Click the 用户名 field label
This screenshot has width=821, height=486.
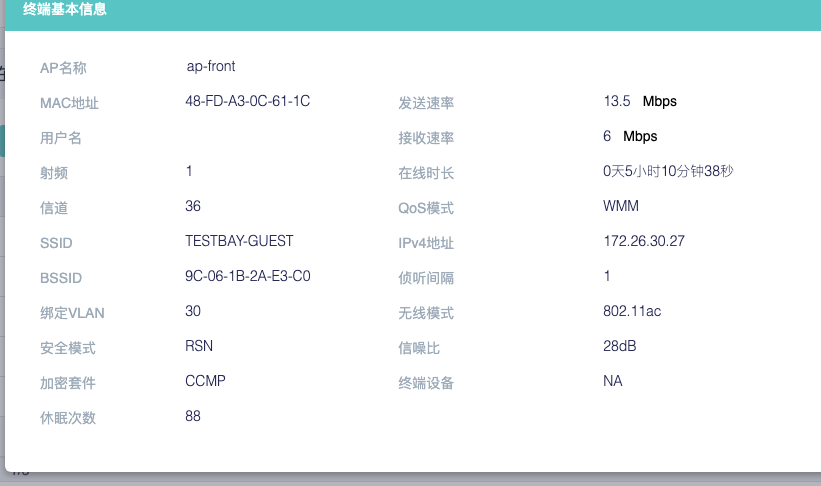click(x=61, y=138)
